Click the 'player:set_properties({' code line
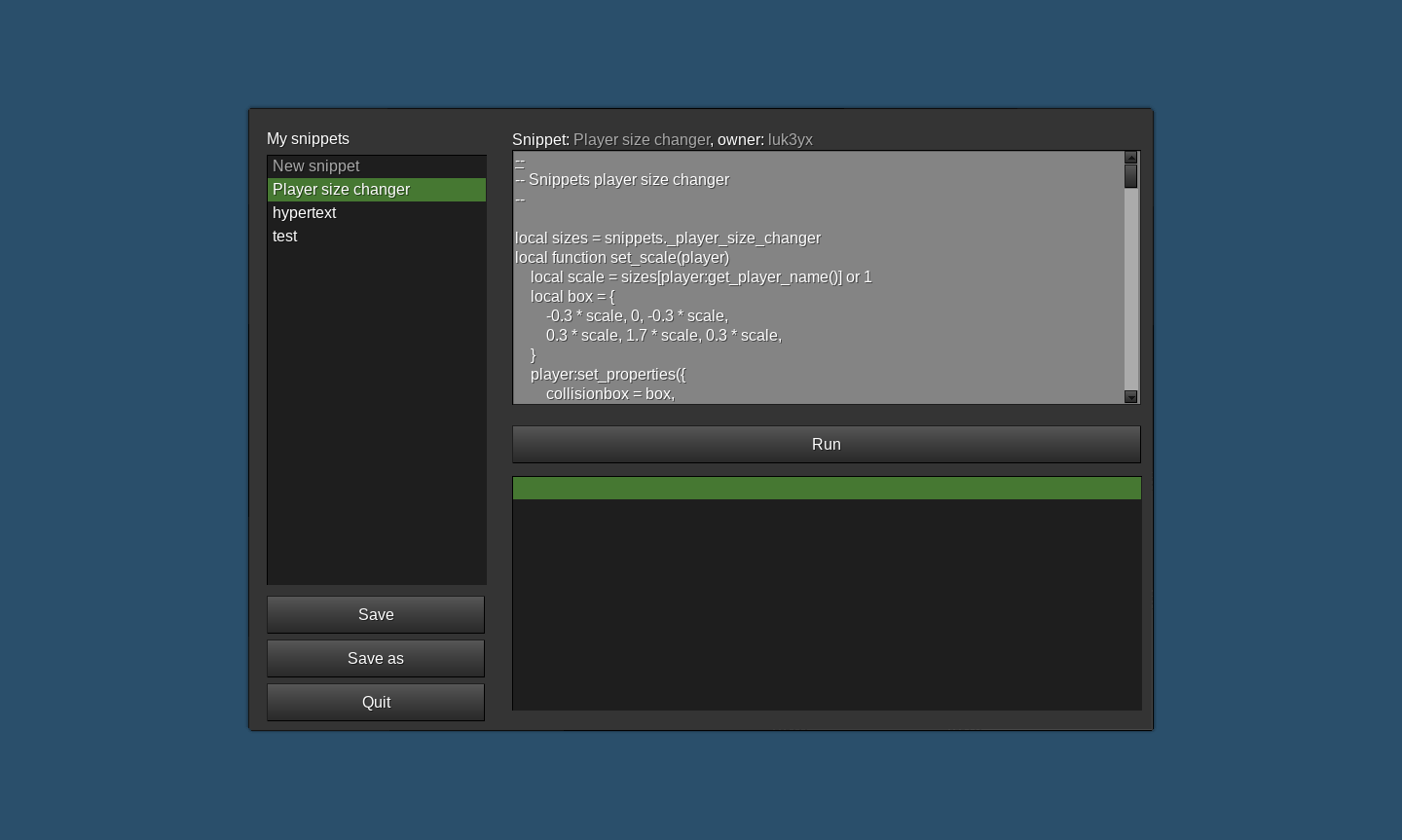Screen dimensions: 1402x840 [x=609, y=375]
